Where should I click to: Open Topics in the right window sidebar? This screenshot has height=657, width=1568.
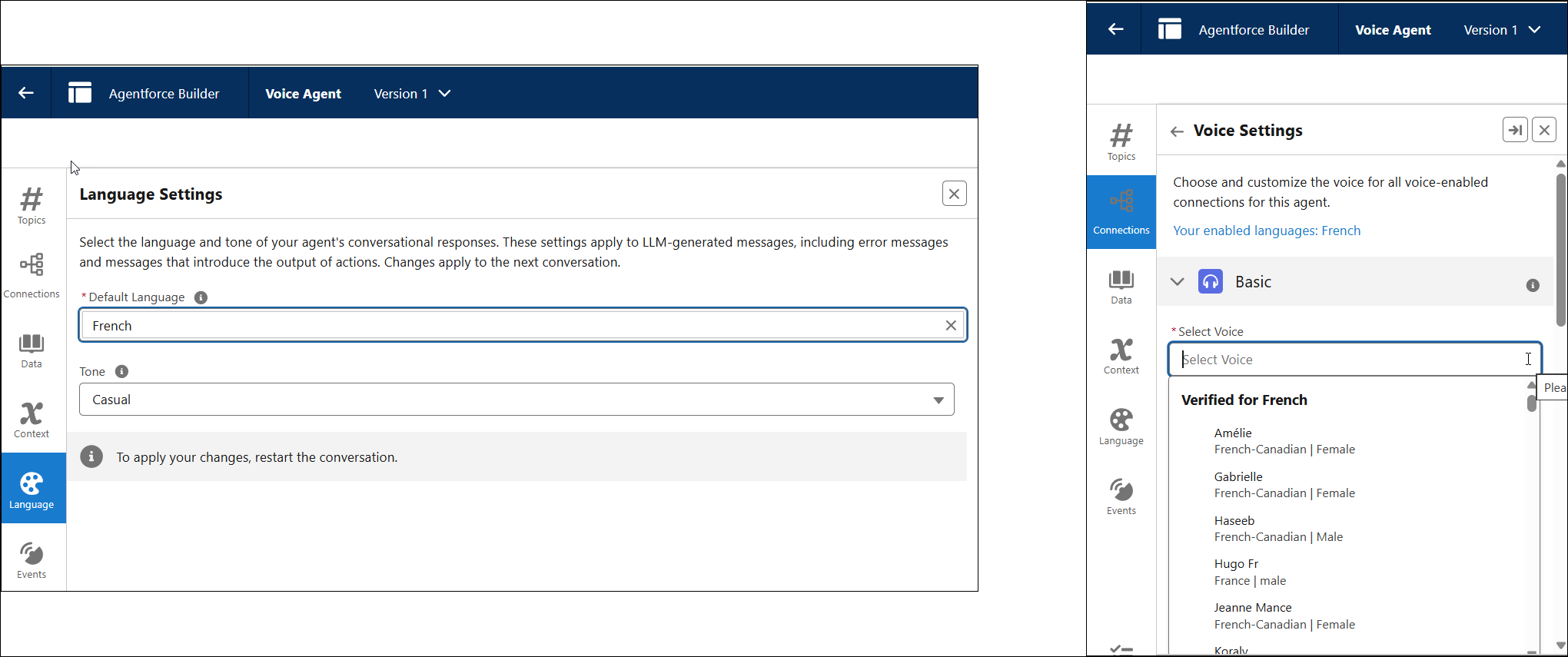pyautogui.click(x=1121, y=142)
